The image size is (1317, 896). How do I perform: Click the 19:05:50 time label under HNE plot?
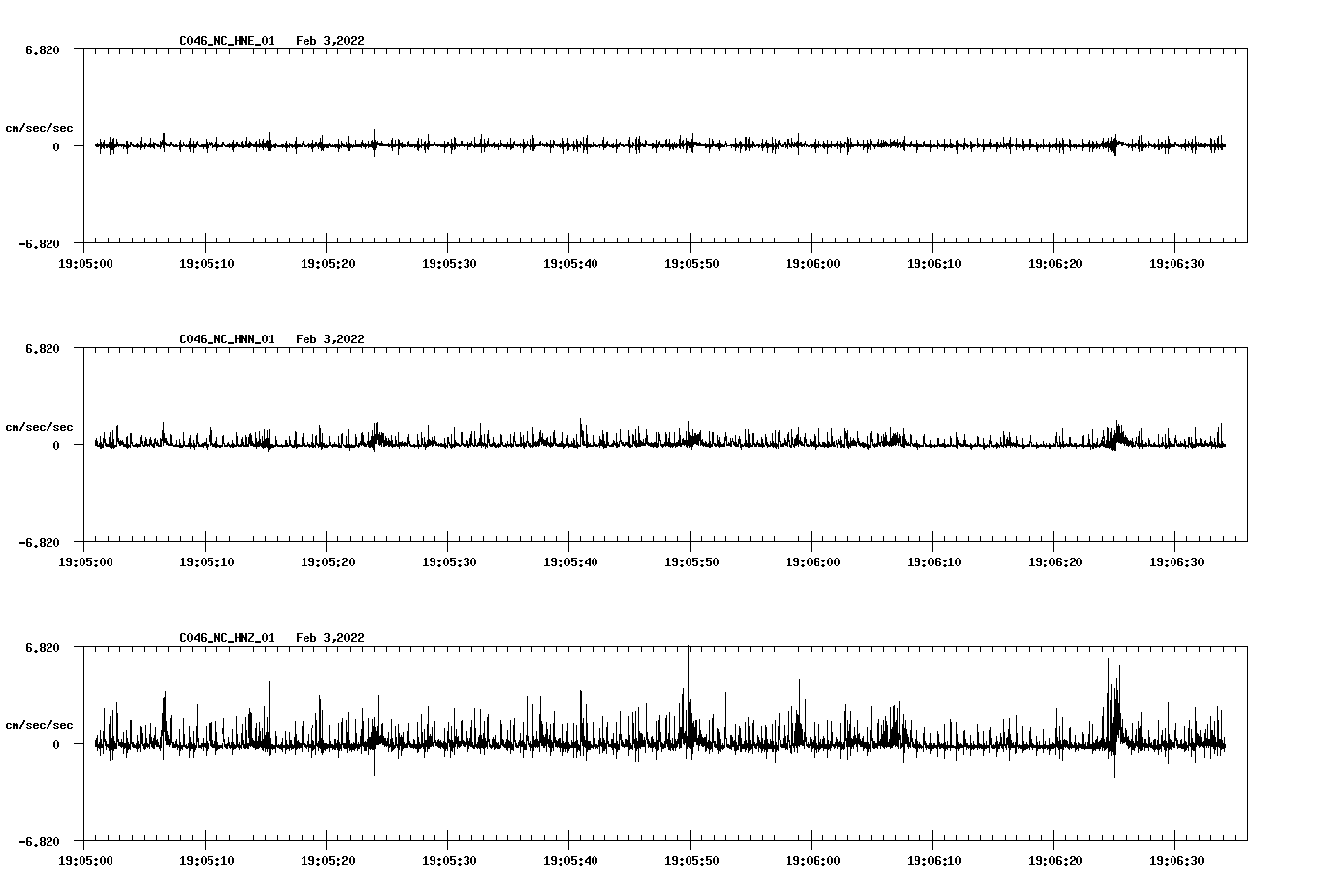click(x=691, y=263)
